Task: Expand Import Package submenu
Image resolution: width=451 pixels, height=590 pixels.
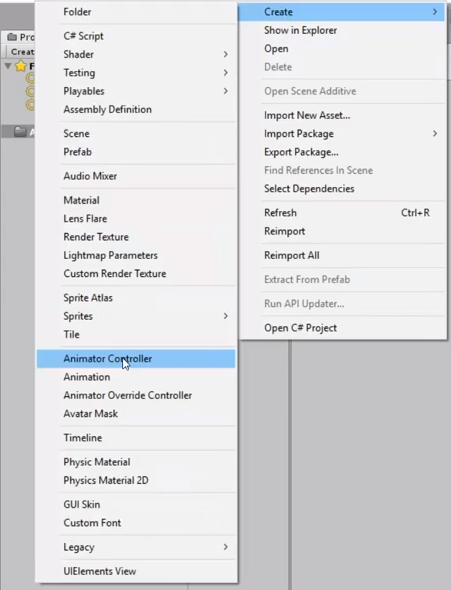Action: tap(342, 134)
